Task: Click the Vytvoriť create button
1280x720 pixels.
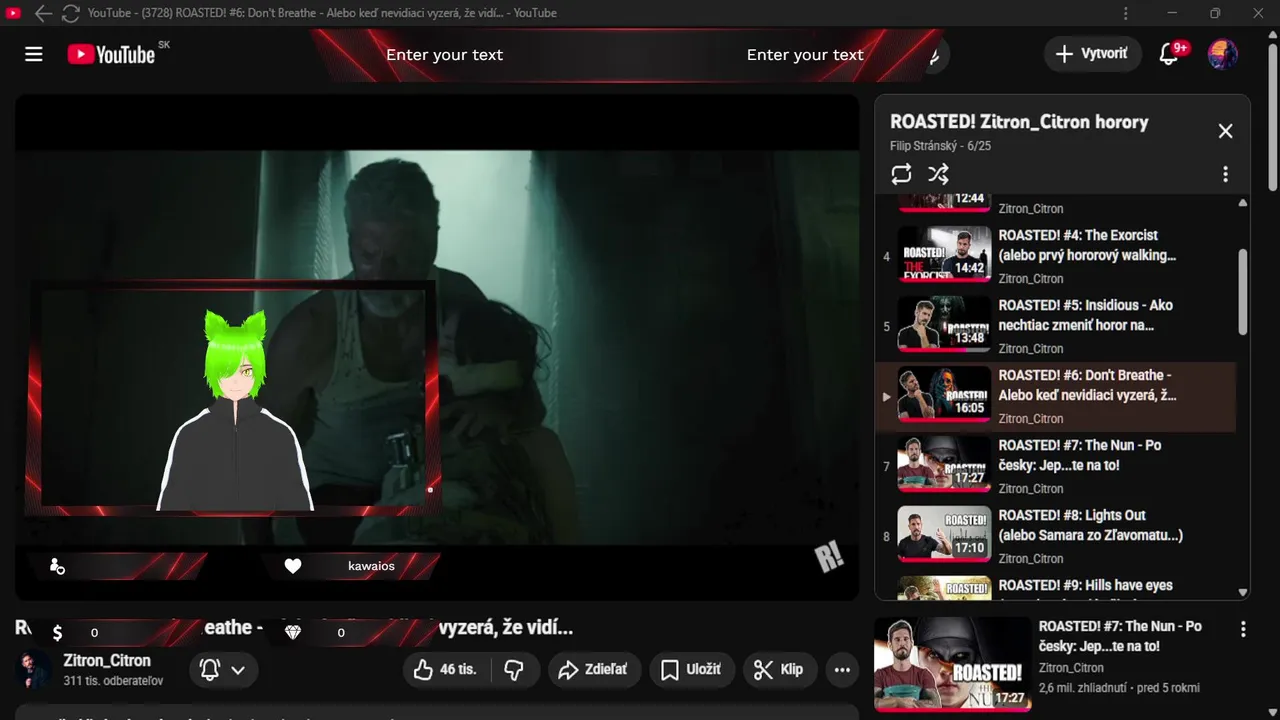Action: (1092, 54)
